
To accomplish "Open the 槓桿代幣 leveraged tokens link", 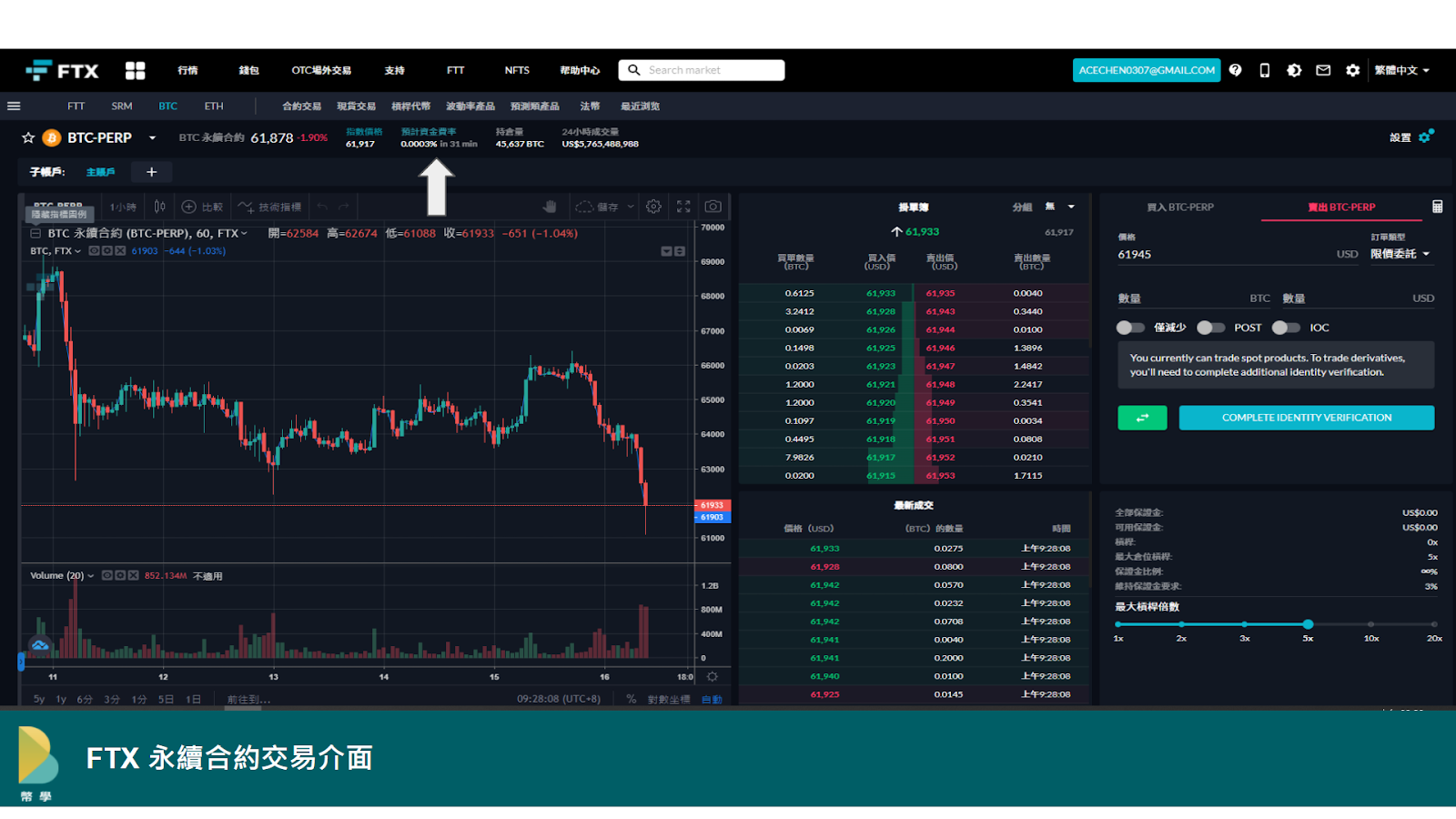I will point(410,106).
